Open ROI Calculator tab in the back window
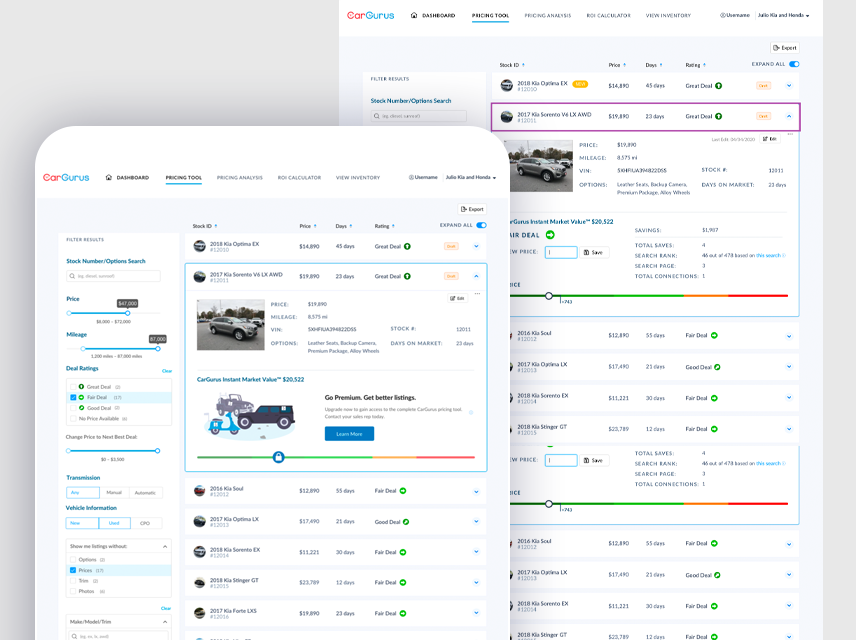The image size is (856, 640). pos(608,16)
